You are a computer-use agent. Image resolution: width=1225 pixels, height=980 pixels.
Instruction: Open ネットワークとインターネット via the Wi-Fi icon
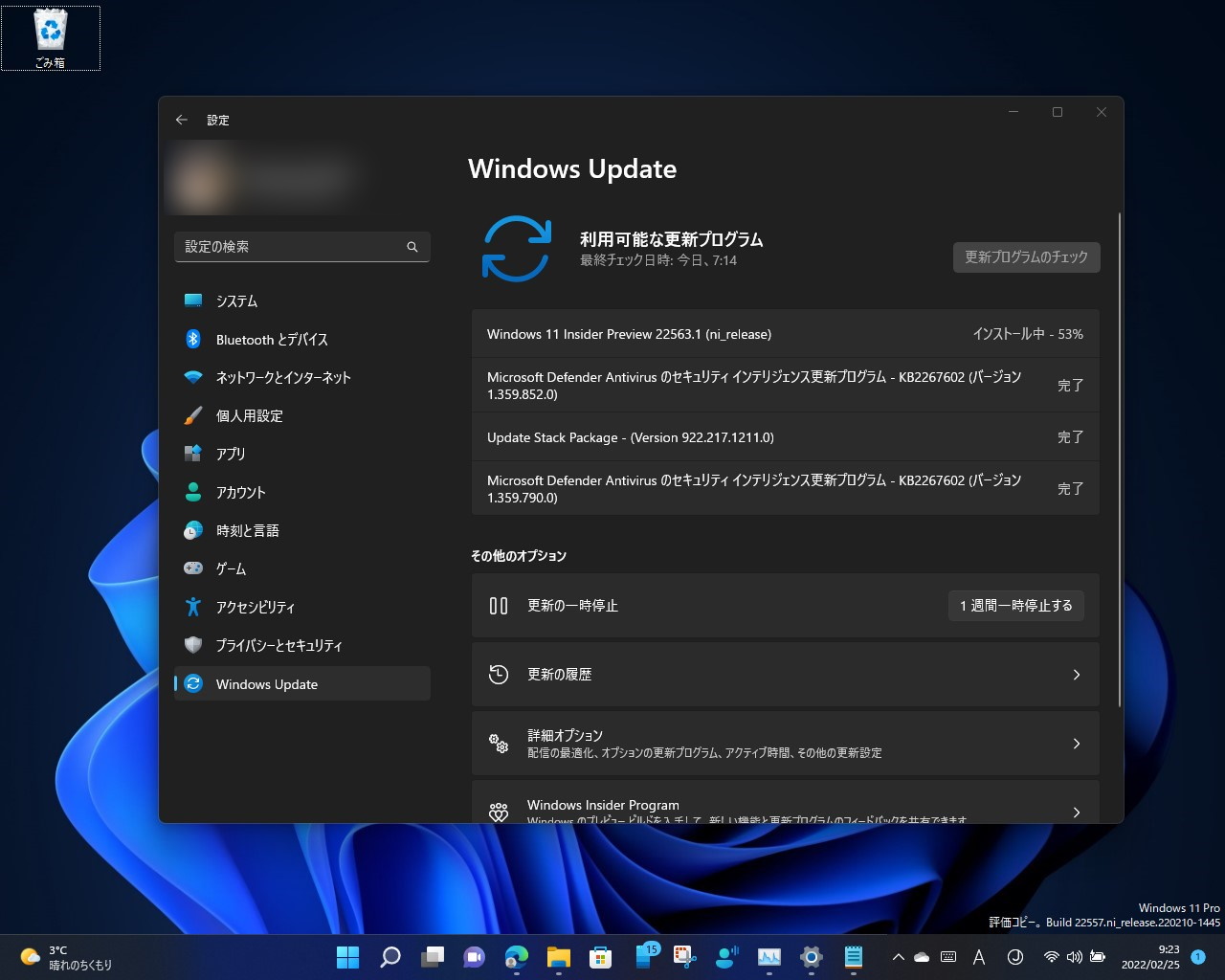pyautogui.click(x=194, y=377)
